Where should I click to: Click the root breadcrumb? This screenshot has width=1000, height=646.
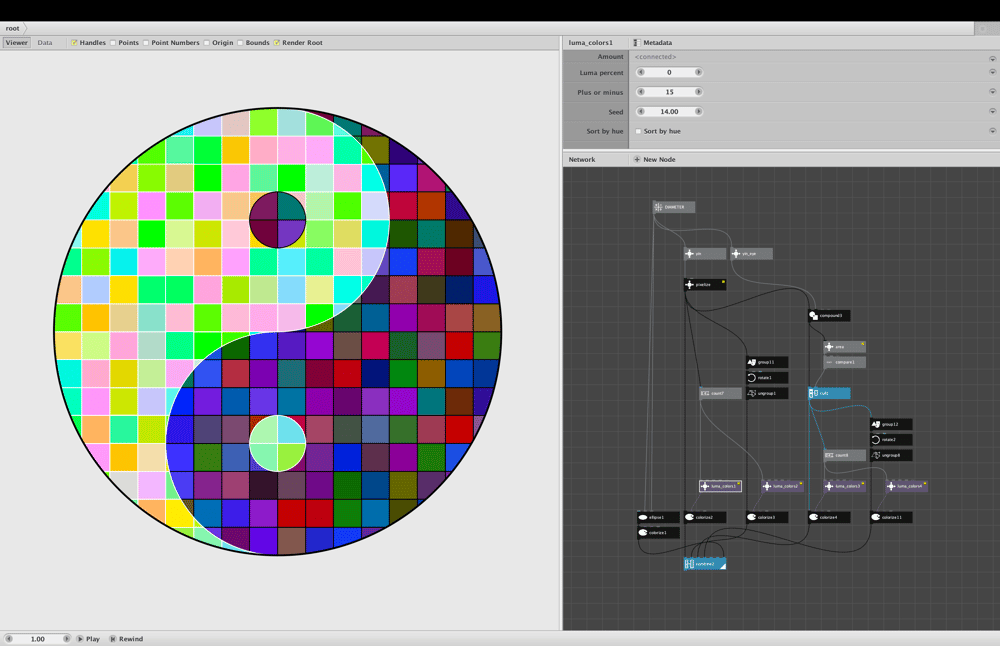pyautogui.click(x=13, y=28)
